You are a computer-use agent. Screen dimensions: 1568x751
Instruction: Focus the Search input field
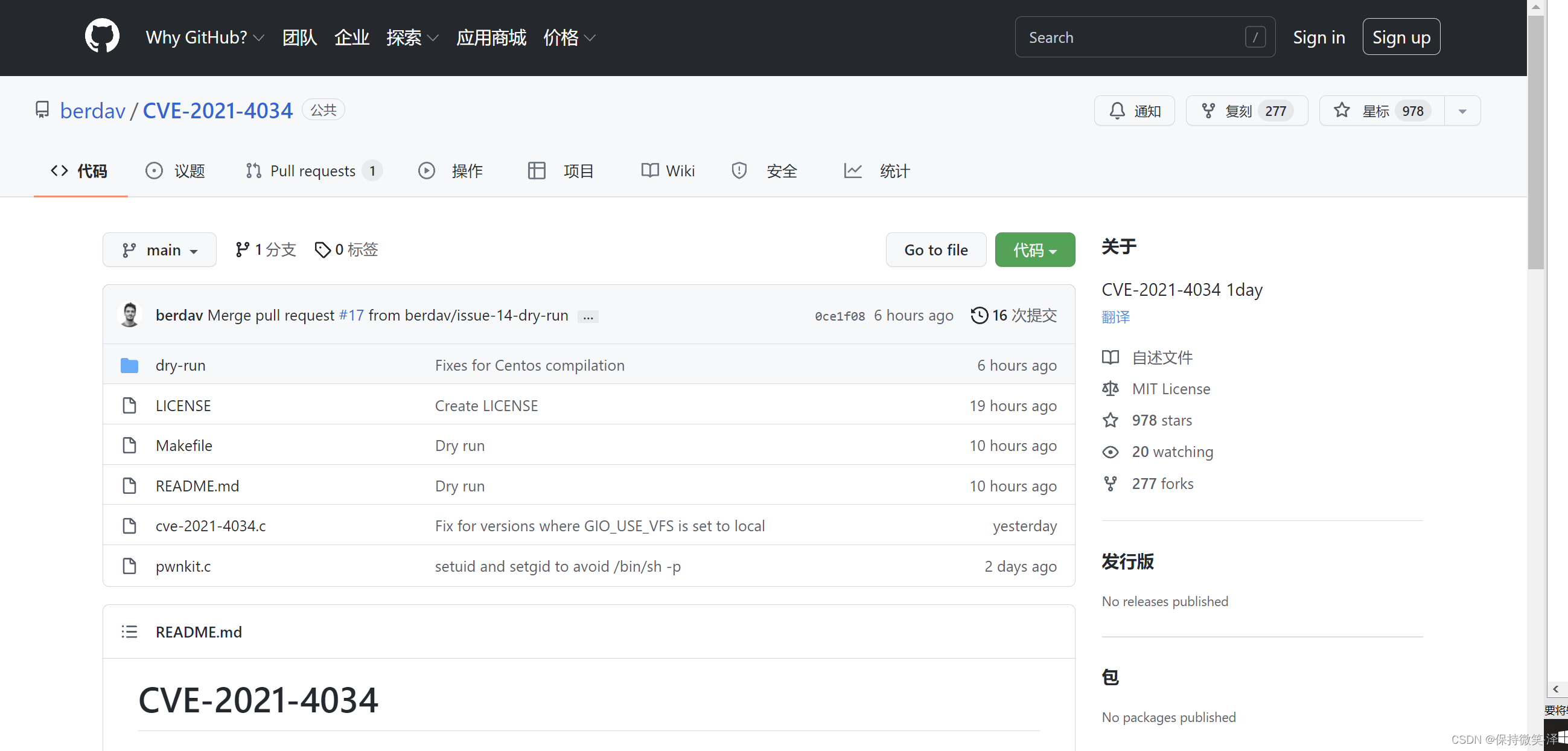[x=1144, y=37]
